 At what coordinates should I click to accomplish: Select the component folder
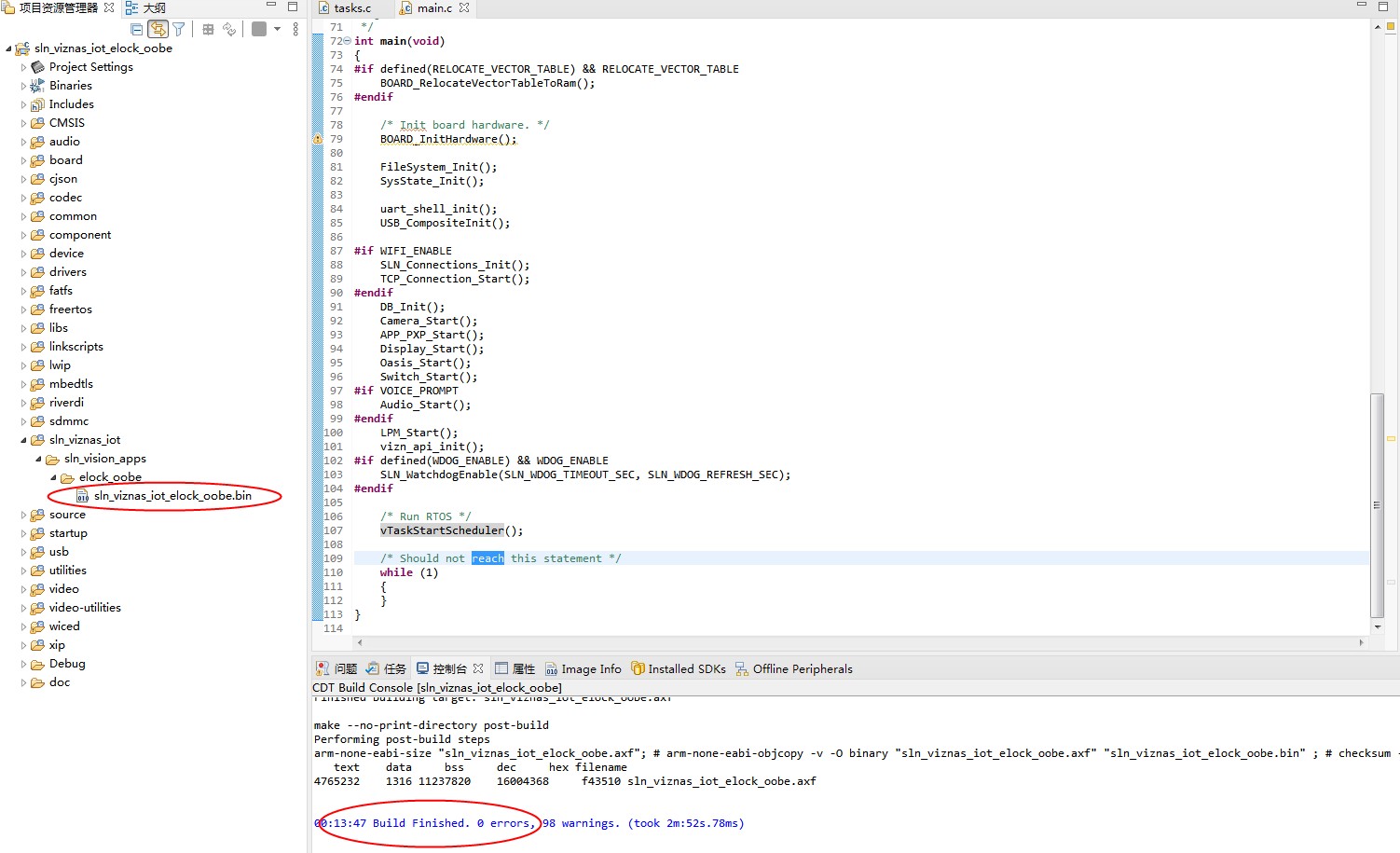coord(80,235)
